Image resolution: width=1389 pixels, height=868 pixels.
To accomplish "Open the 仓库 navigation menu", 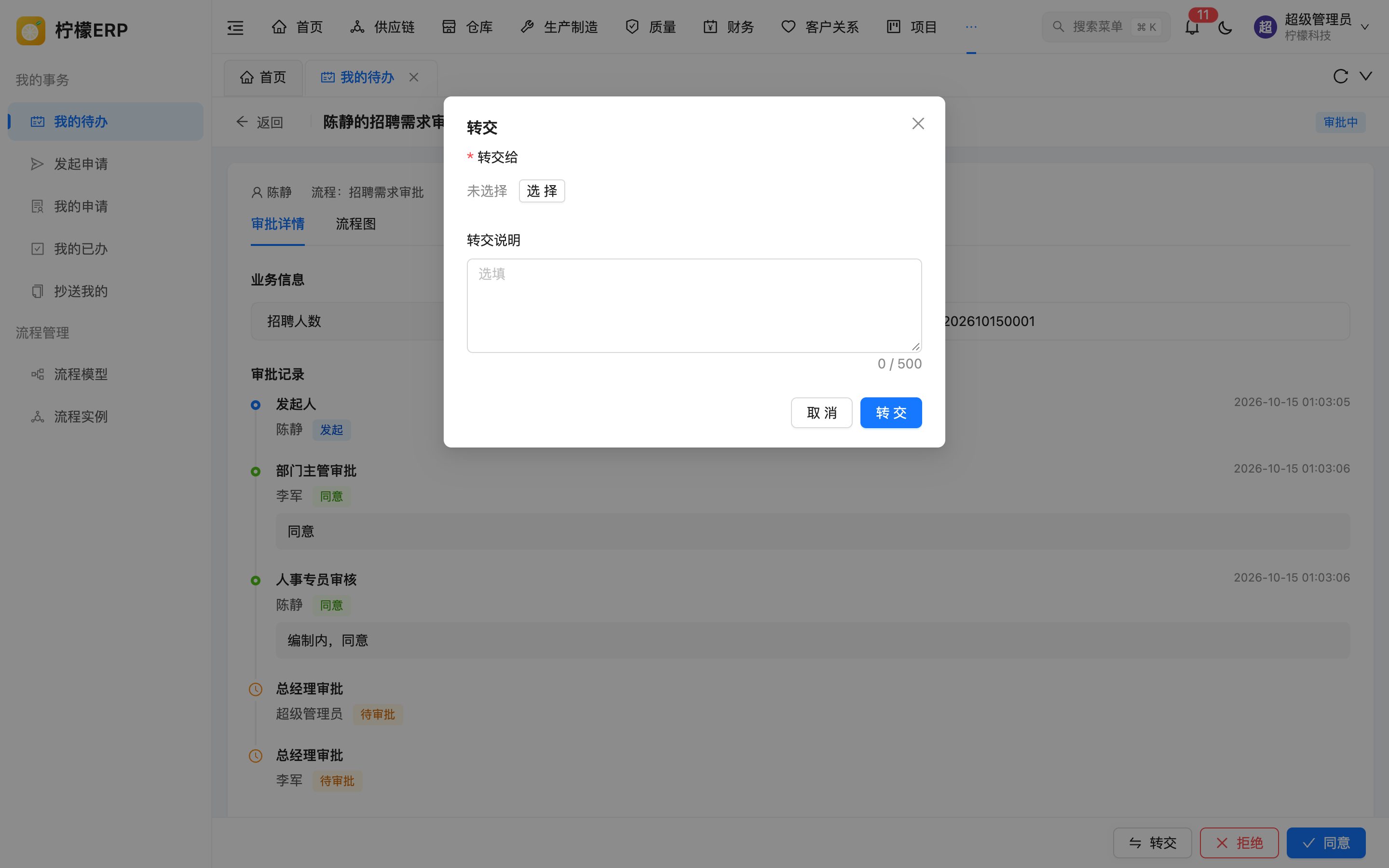I will coord(467,27).
